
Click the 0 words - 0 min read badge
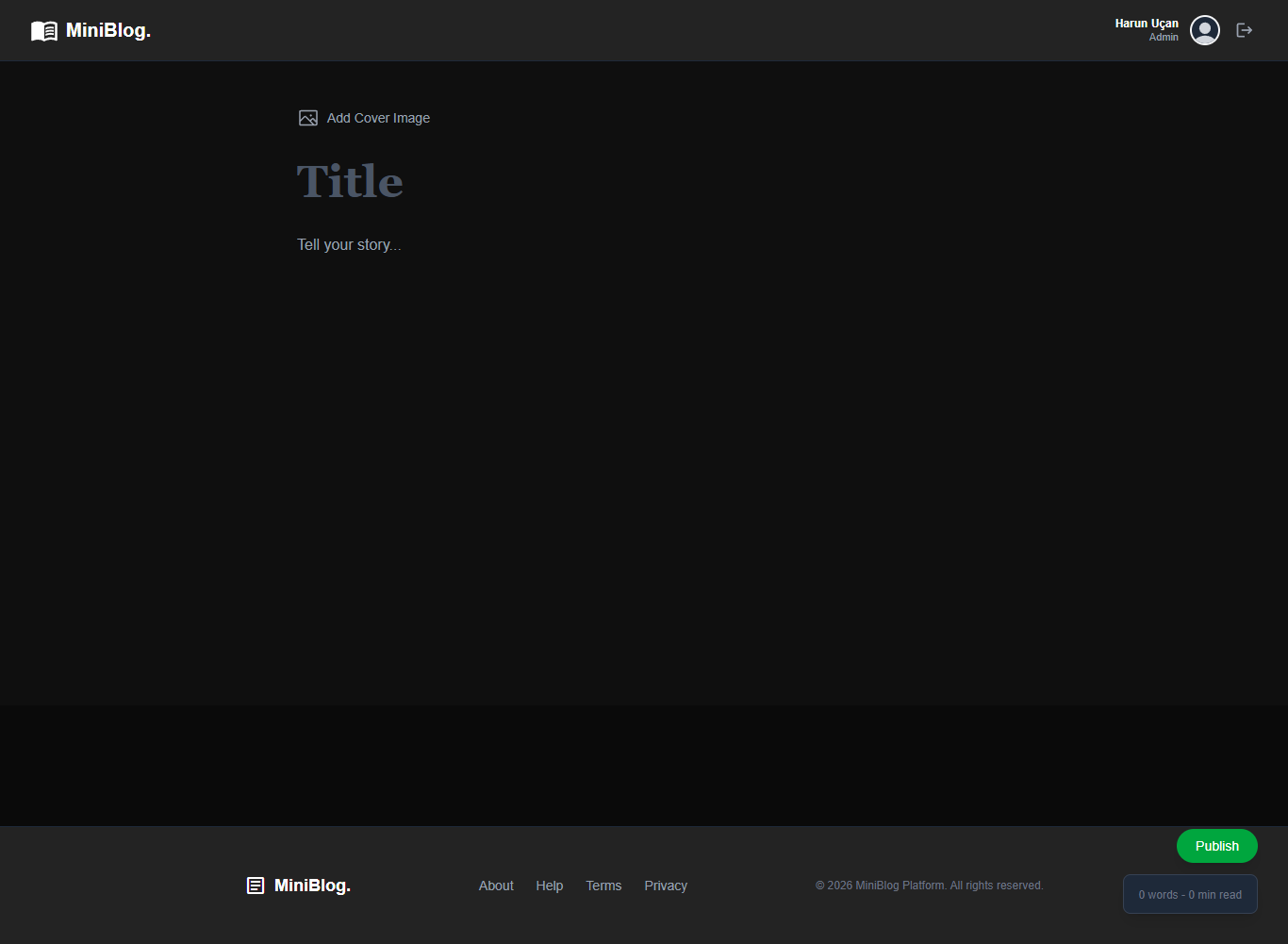1190,893
